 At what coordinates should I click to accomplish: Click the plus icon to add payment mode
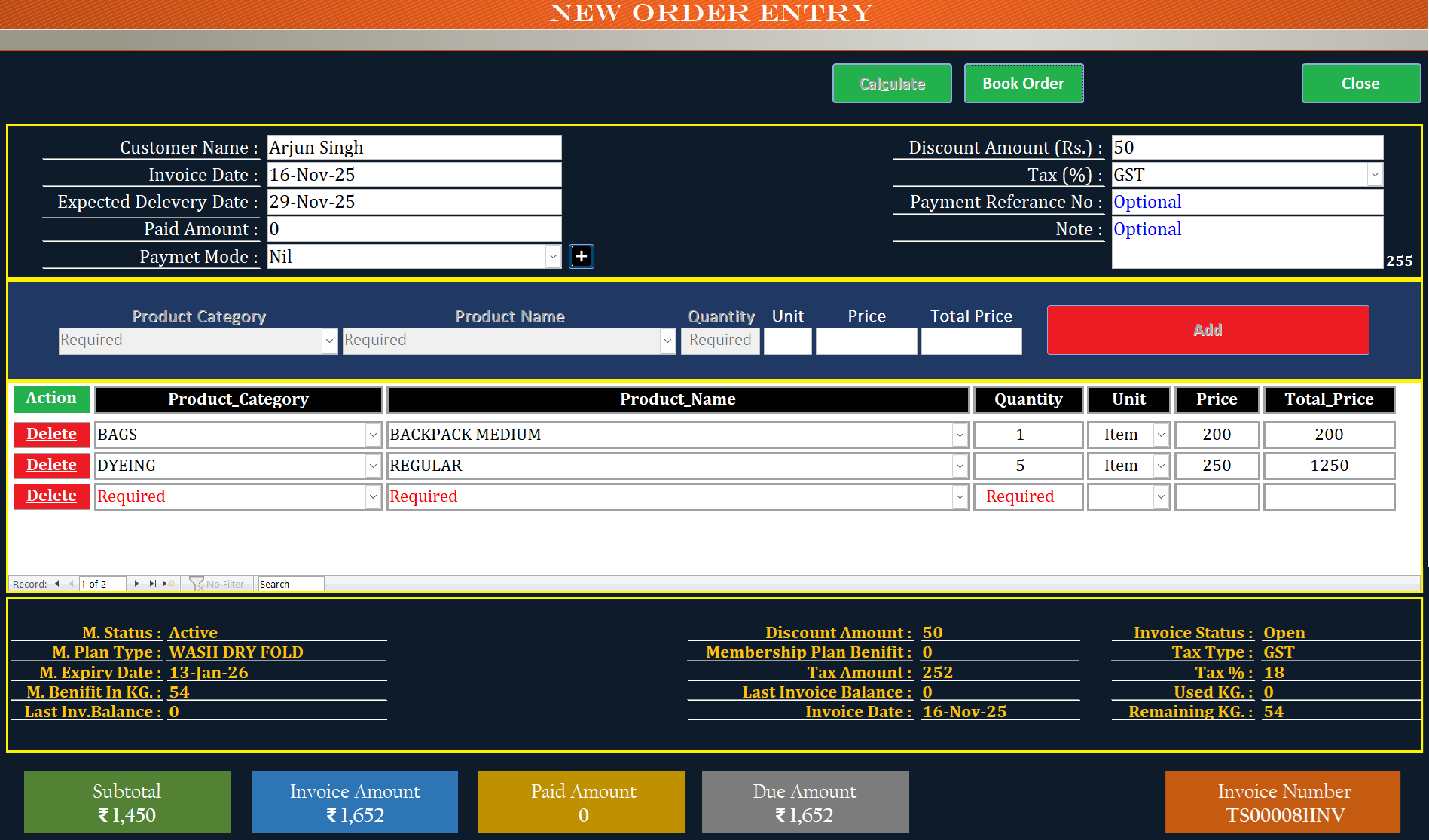coord(581,256)
